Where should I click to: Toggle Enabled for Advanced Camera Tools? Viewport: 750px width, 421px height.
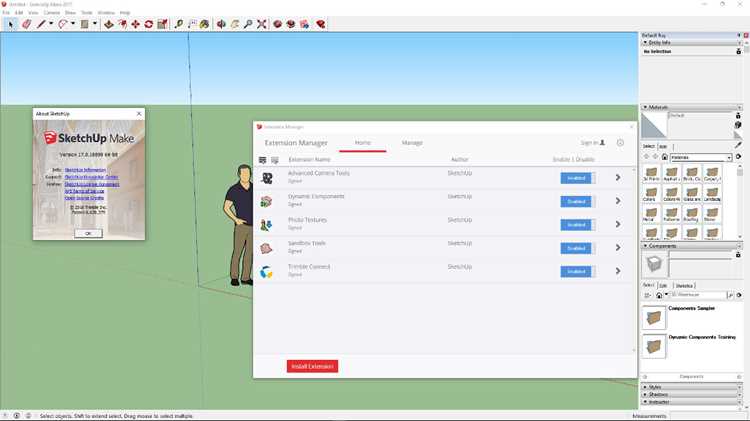[x=576, y=178]
